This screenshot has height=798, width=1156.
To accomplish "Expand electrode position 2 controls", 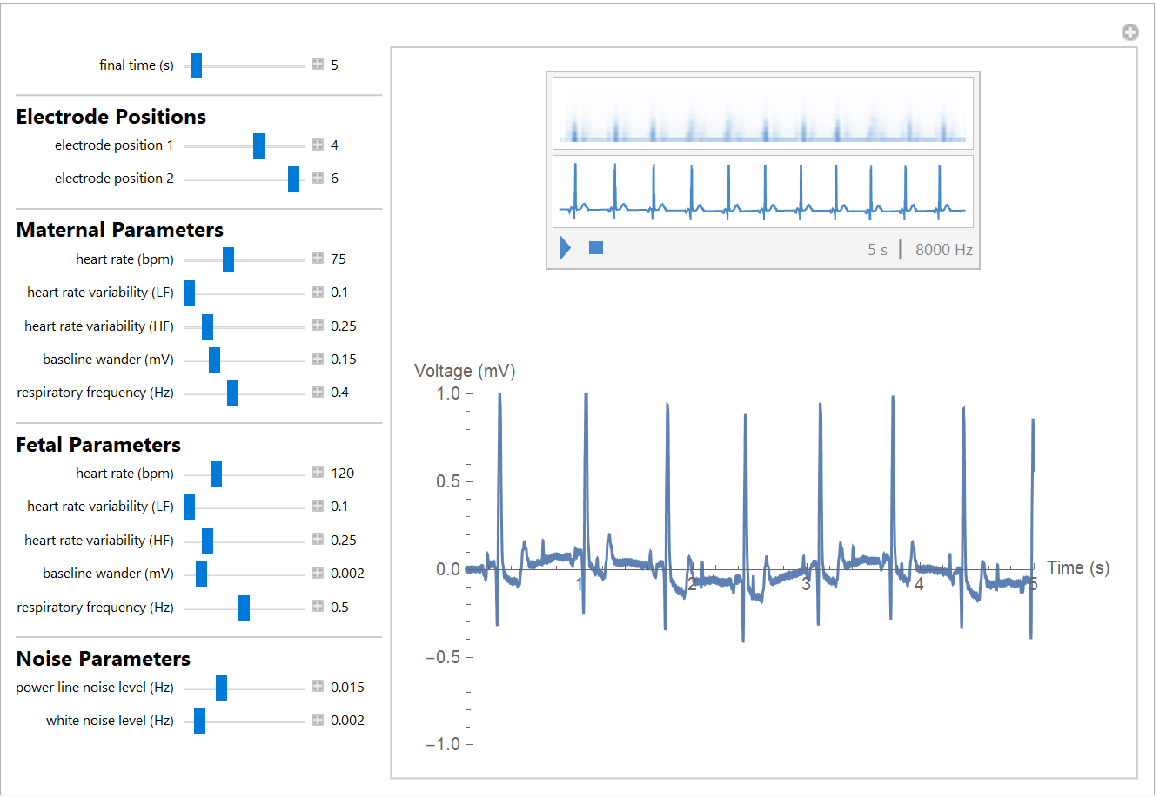I will 318,178.
